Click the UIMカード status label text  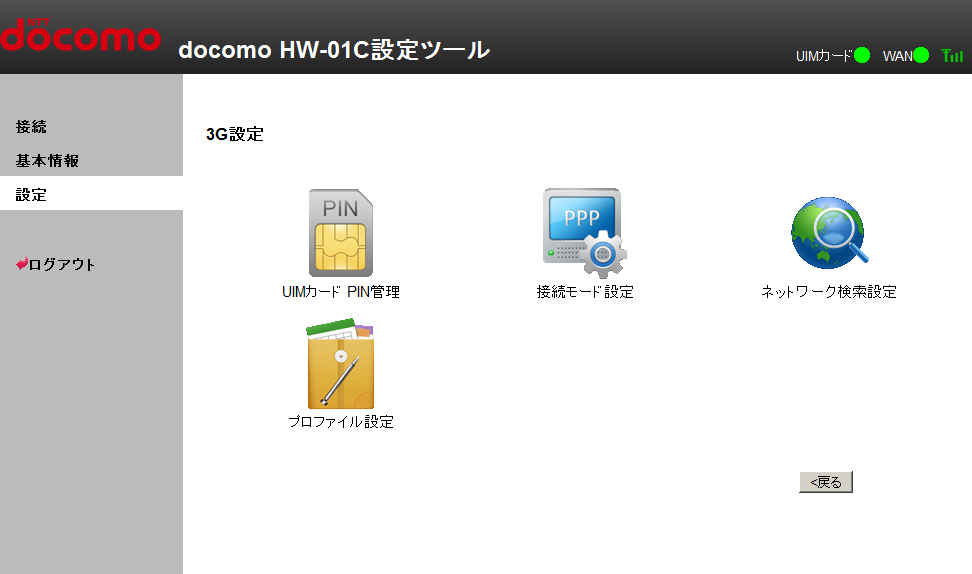coord(824,56)
